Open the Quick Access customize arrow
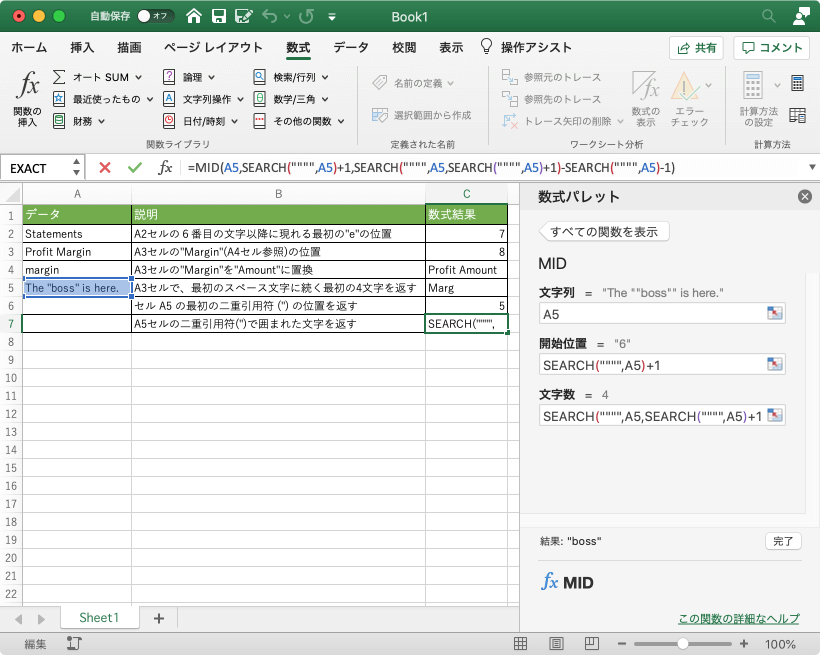This screenshot has height=655, width=820. coord(332,17)
